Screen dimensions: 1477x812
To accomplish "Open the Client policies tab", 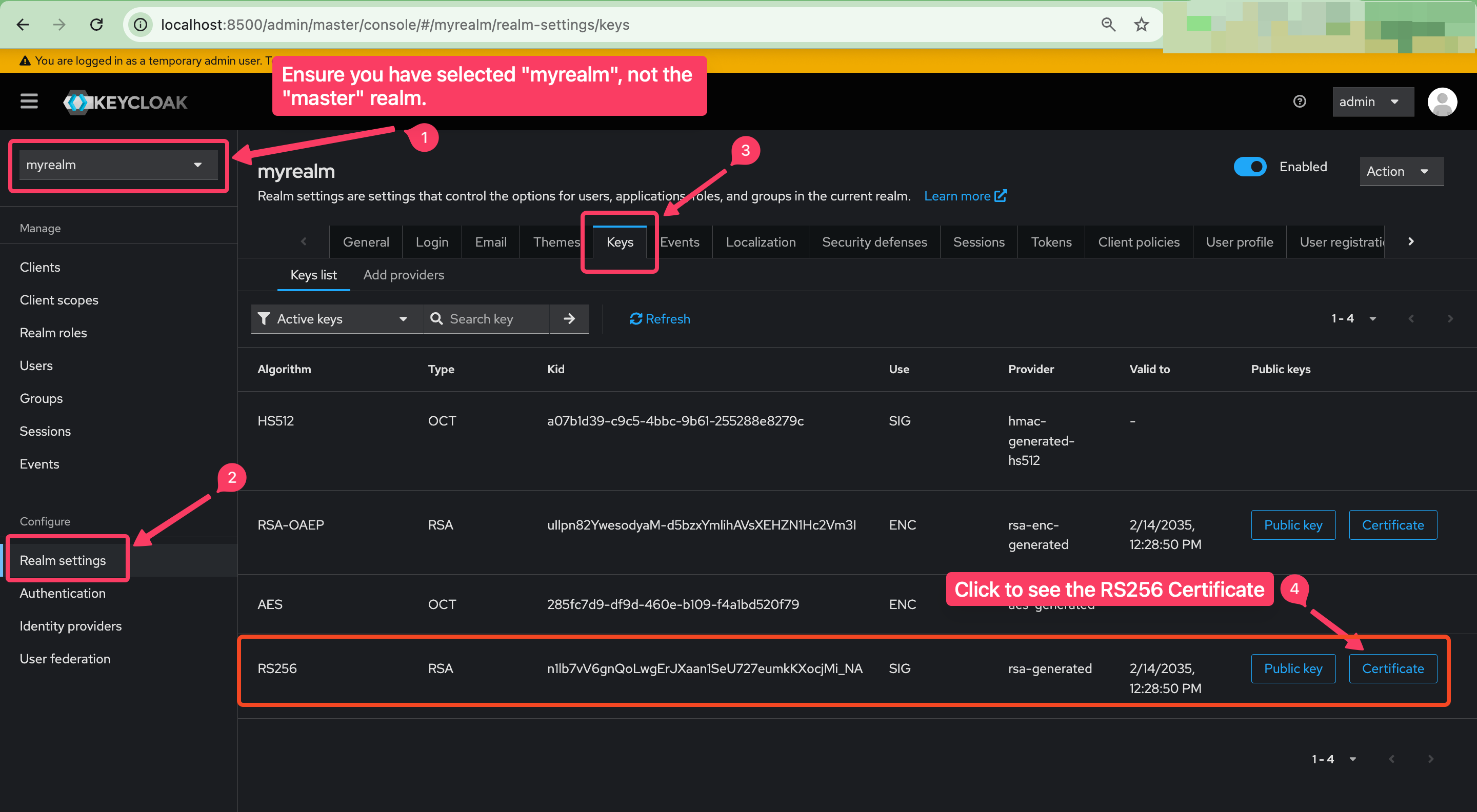I will click(1139, 242).
